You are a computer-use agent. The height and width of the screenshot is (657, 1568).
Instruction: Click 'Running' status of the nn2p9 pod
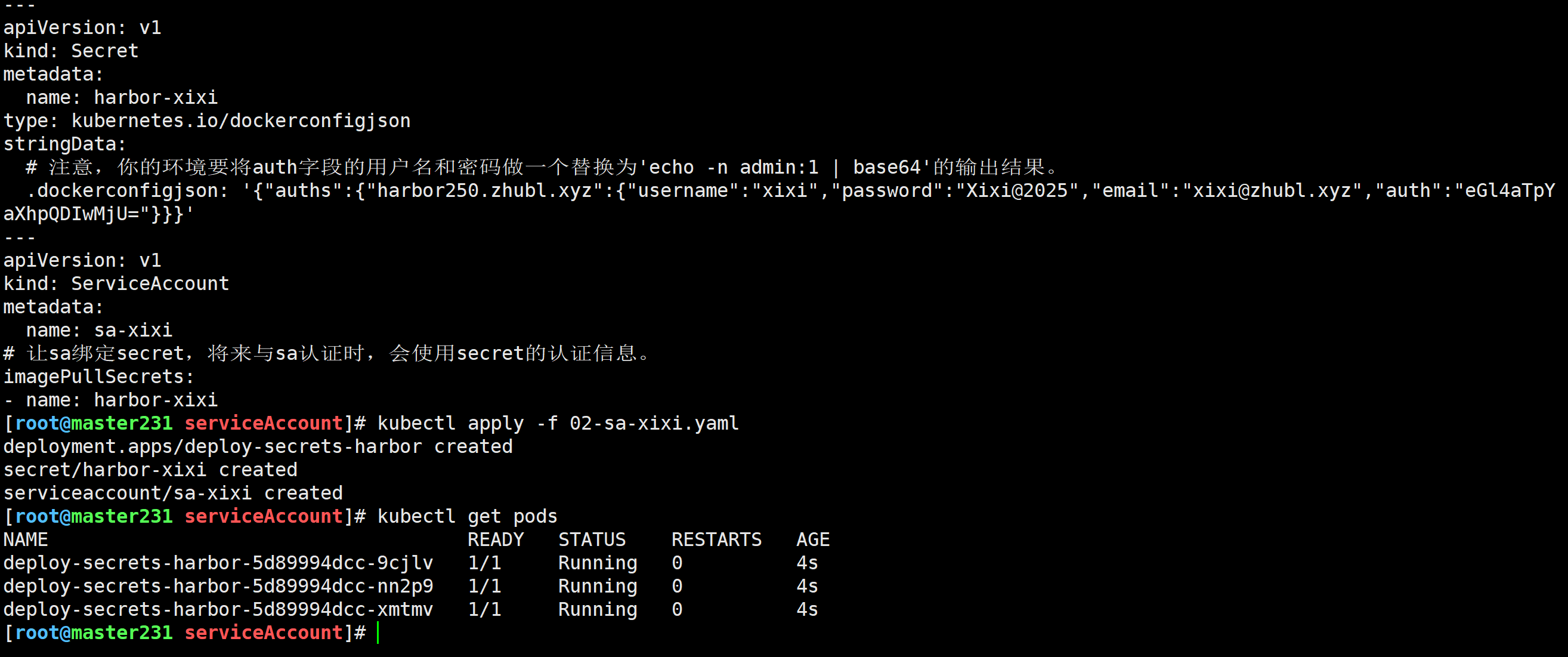(598, 586)
